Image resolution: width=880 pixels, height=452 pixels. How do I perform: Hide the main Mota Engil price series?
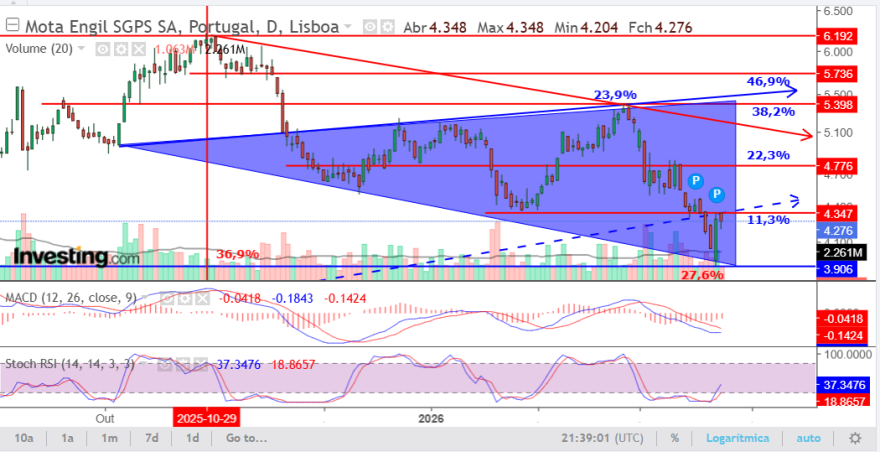click(369, 26)
